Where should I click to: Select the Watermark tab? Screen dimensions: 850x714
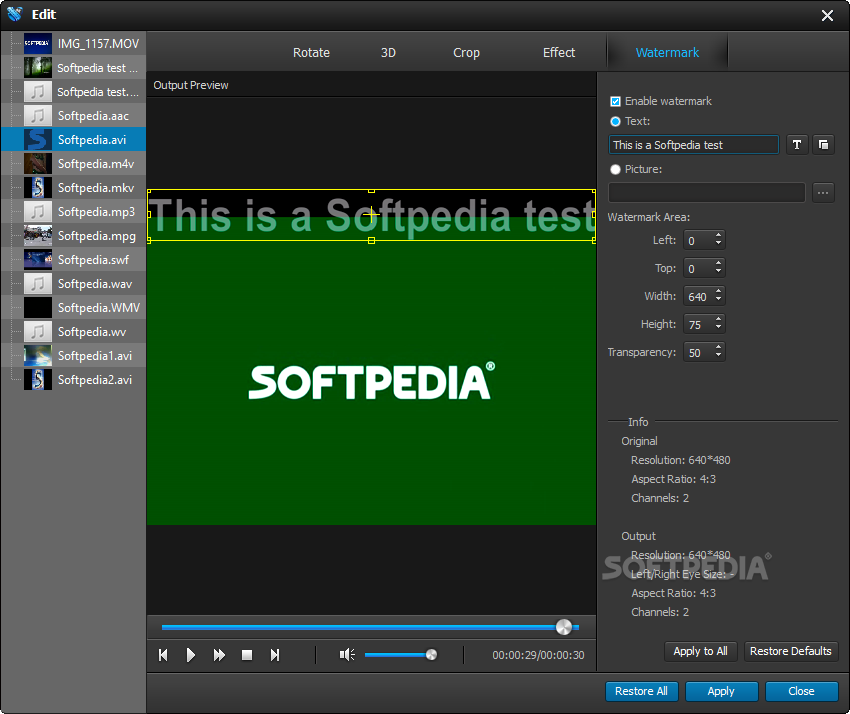(x=667, y=53)
